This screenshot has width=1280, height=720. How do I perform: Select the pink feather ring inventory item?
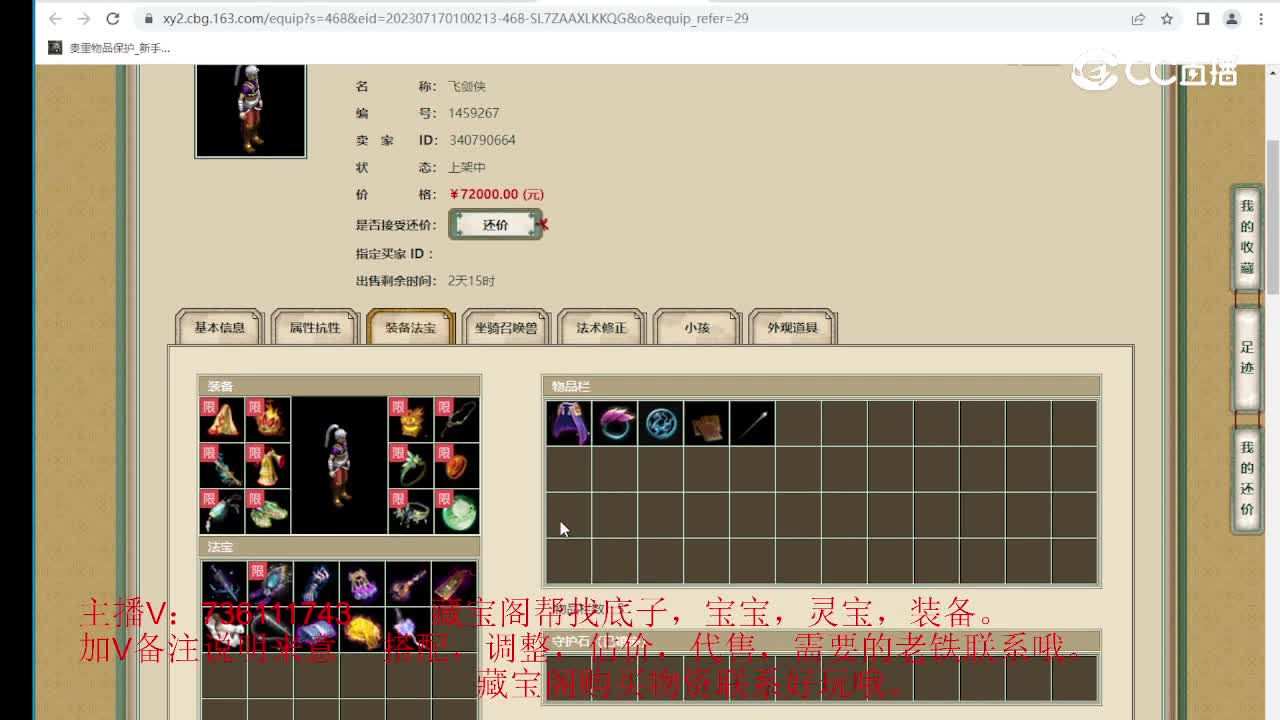pyautogui.click(x=614, y=423)
